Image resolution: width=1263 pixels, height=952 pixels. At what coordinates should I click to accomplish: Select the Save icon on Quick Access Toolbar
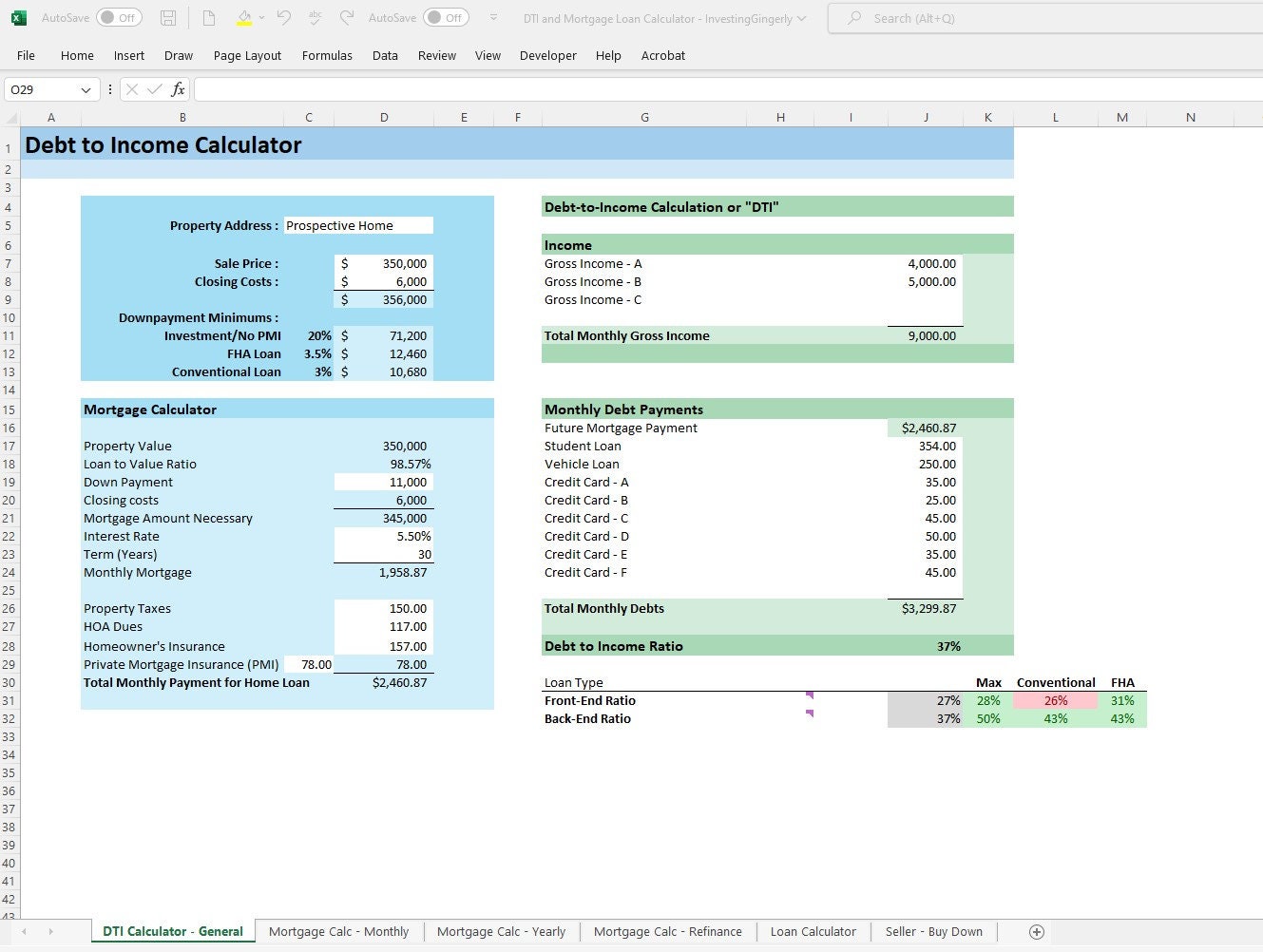(x=168, y=17)
